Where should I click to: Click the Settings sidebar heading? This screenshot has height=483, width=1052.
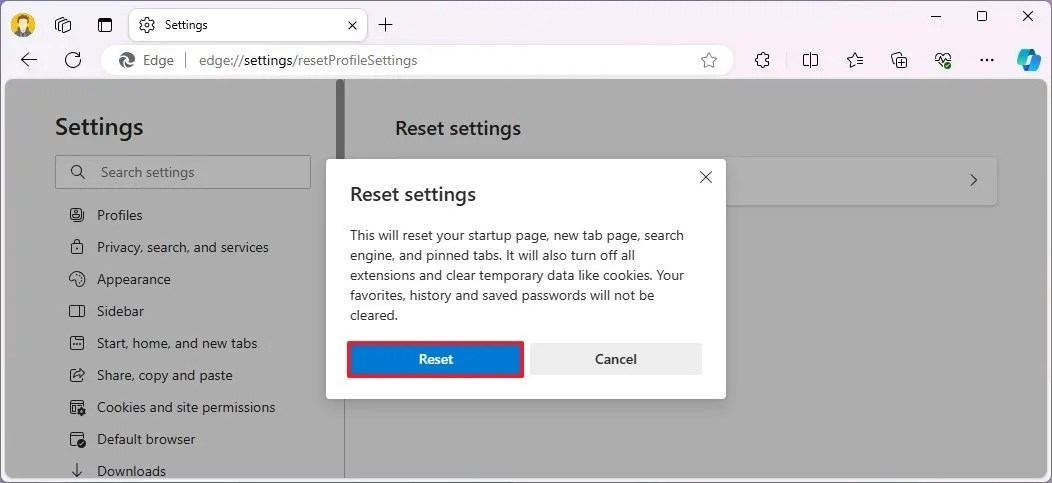tap(99, 127)
